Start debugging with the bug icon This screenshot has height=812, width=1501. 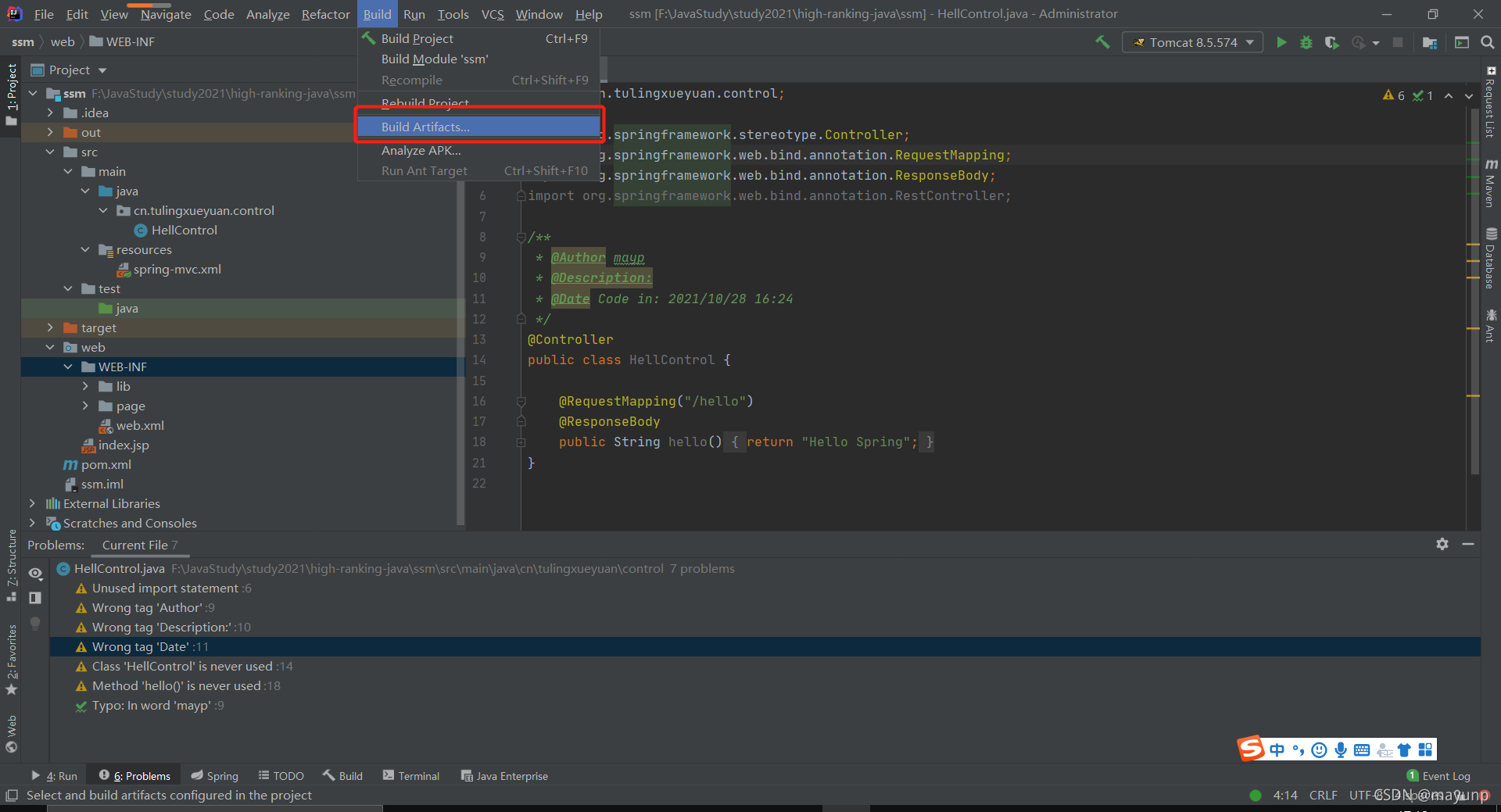coord(1306,42)
